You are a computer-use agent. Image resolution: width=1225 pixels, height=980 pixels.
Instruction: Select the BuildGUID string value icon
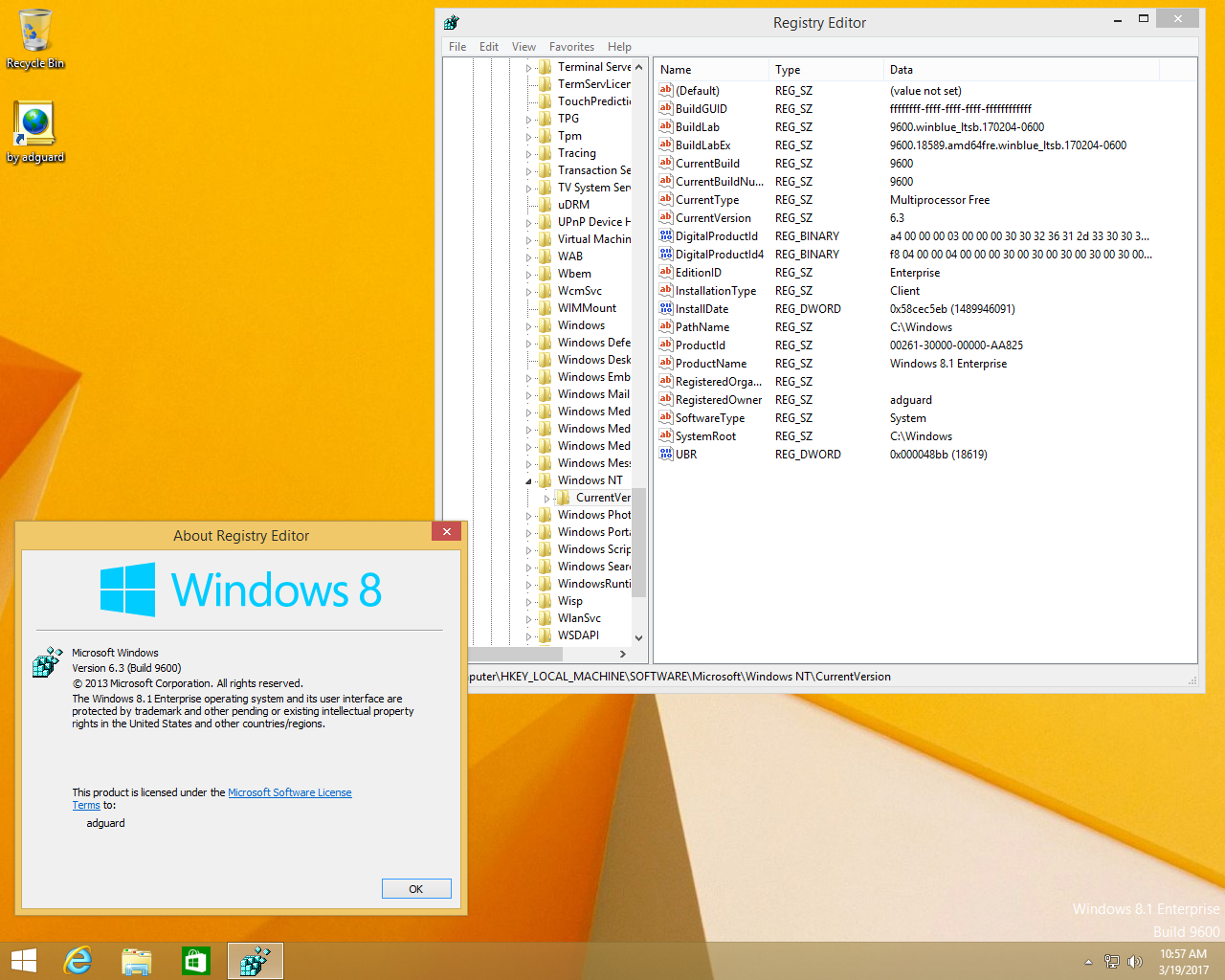click(666, 108)
